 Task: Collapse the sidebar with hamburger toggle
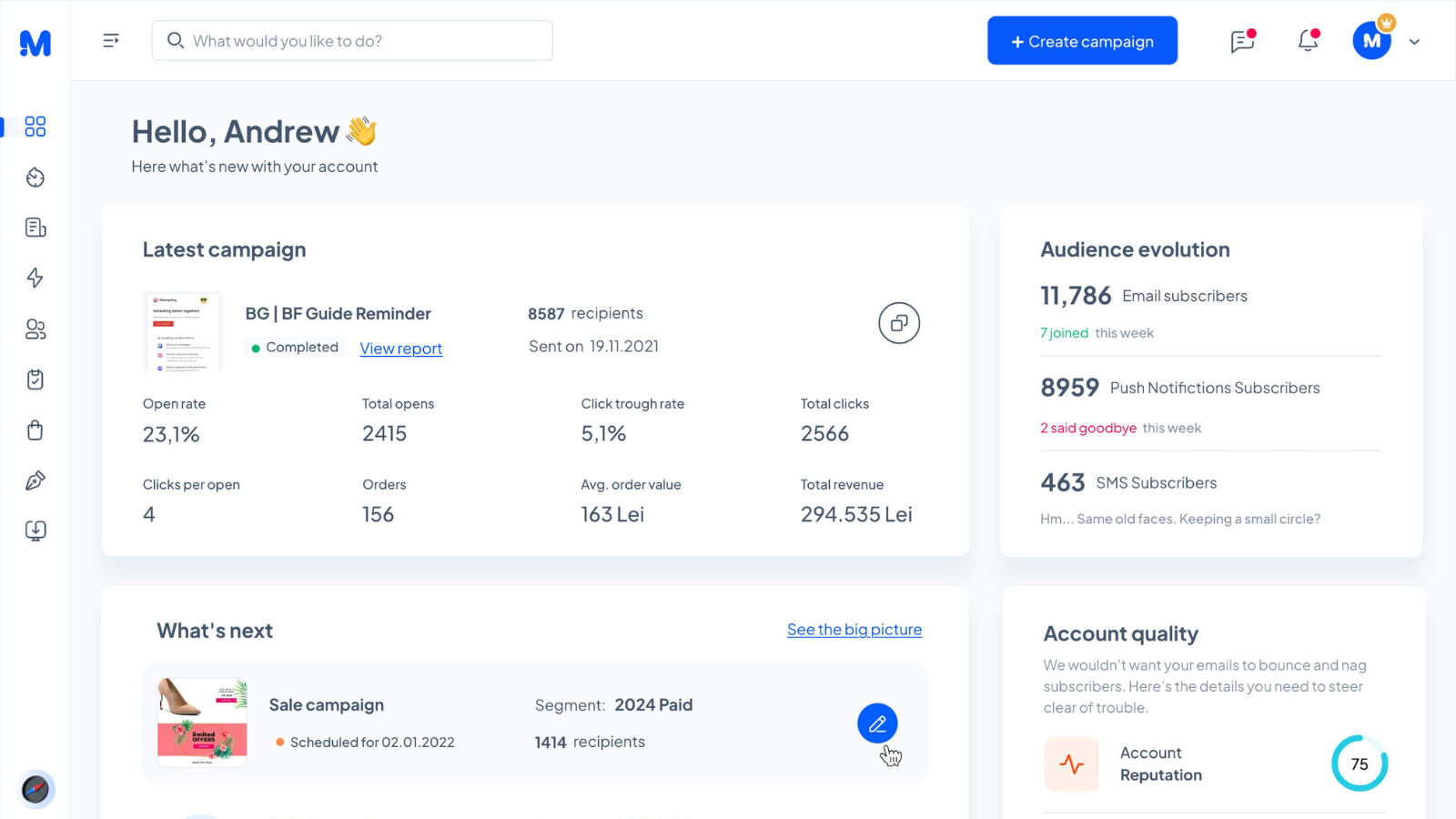click(x=111, y=41)
